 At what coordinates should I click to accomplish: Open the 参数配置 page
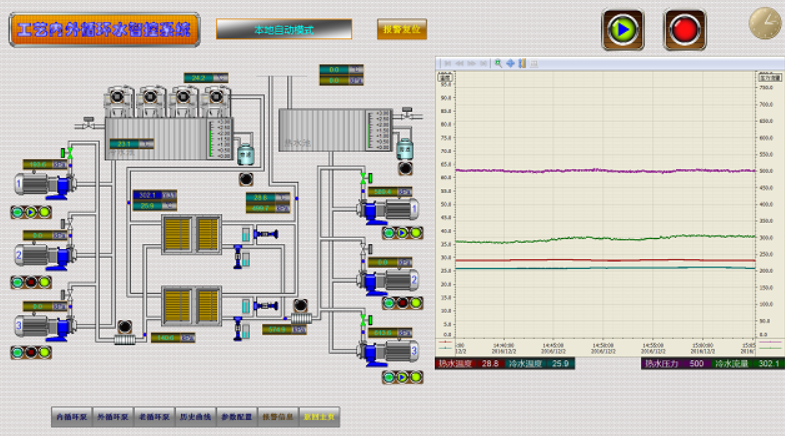(237, 417)
